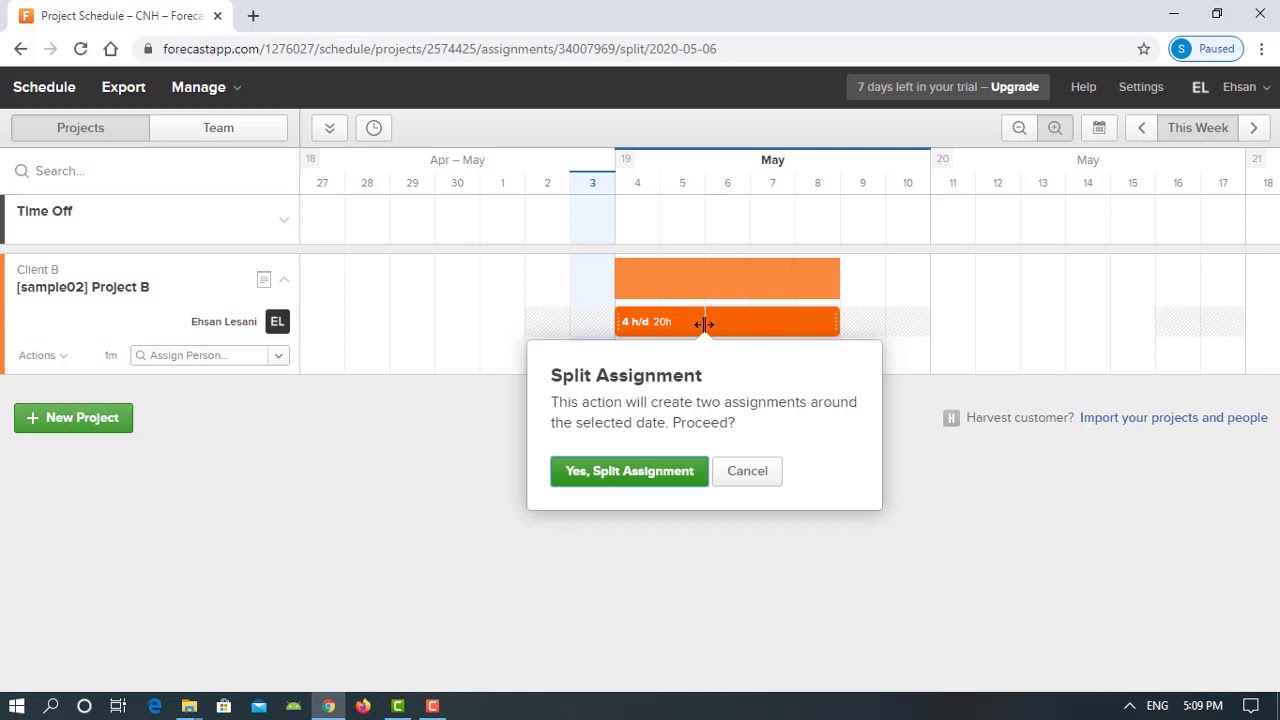Cancel the Split Assignment dialog
The width and height of the screenshot is (1280, 720).
(x=747, y=471)
